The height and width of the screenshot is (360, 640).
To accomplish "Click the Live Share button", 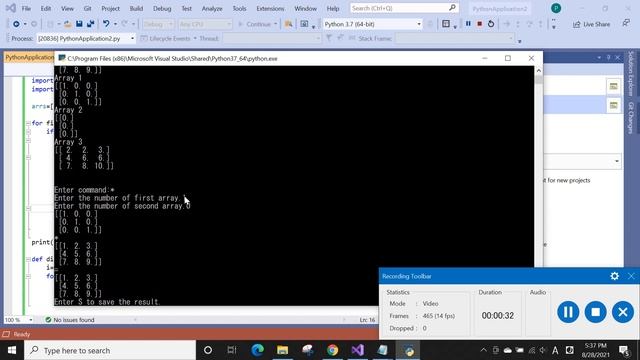I will [x=591, y=24].
